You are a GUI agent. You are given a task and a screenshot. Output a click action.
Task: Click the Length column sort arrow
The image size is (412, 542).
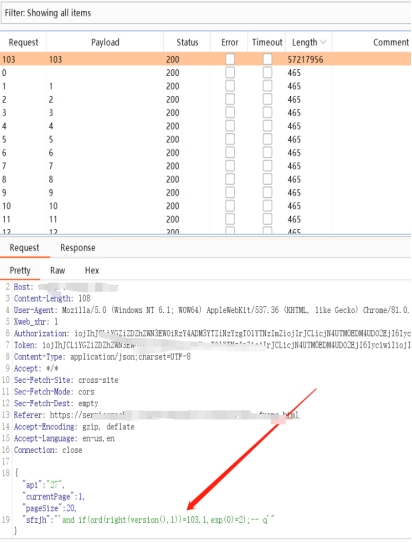[x=323, y=42]
